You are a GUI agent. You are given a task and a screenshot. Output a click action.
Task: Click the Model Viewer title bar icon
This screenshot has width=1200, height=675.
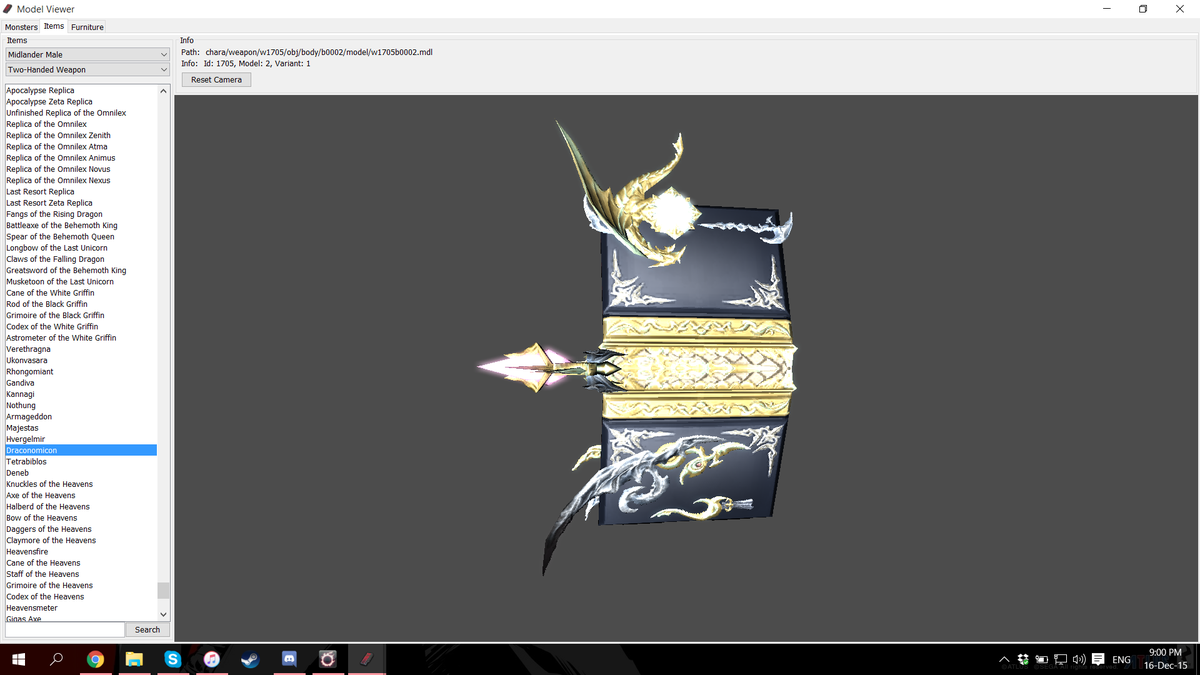[9, 9]
